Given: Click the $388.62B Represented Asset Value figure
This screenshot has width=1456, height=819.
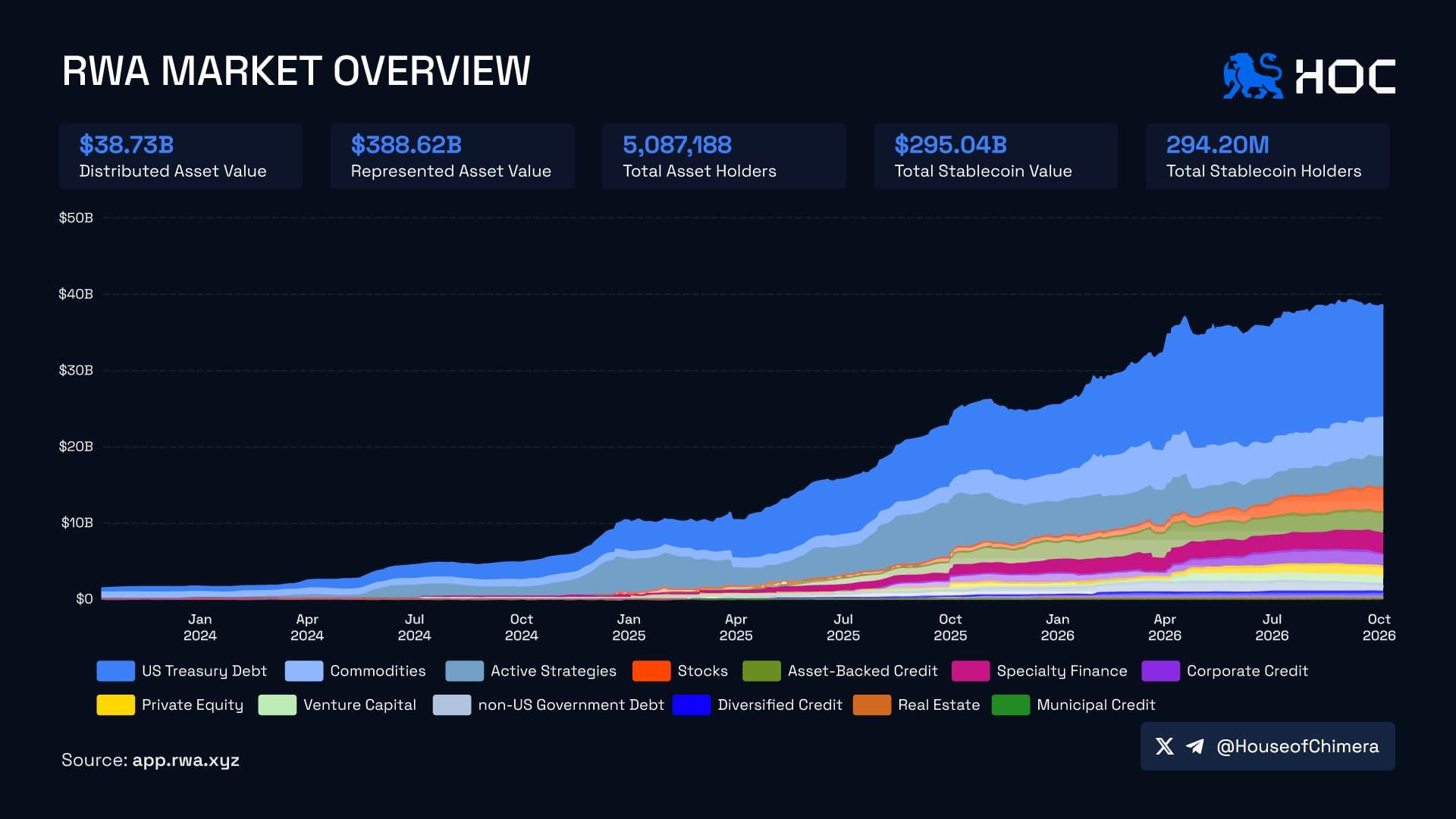Looking at the screenshot, I should coord(406,145).
